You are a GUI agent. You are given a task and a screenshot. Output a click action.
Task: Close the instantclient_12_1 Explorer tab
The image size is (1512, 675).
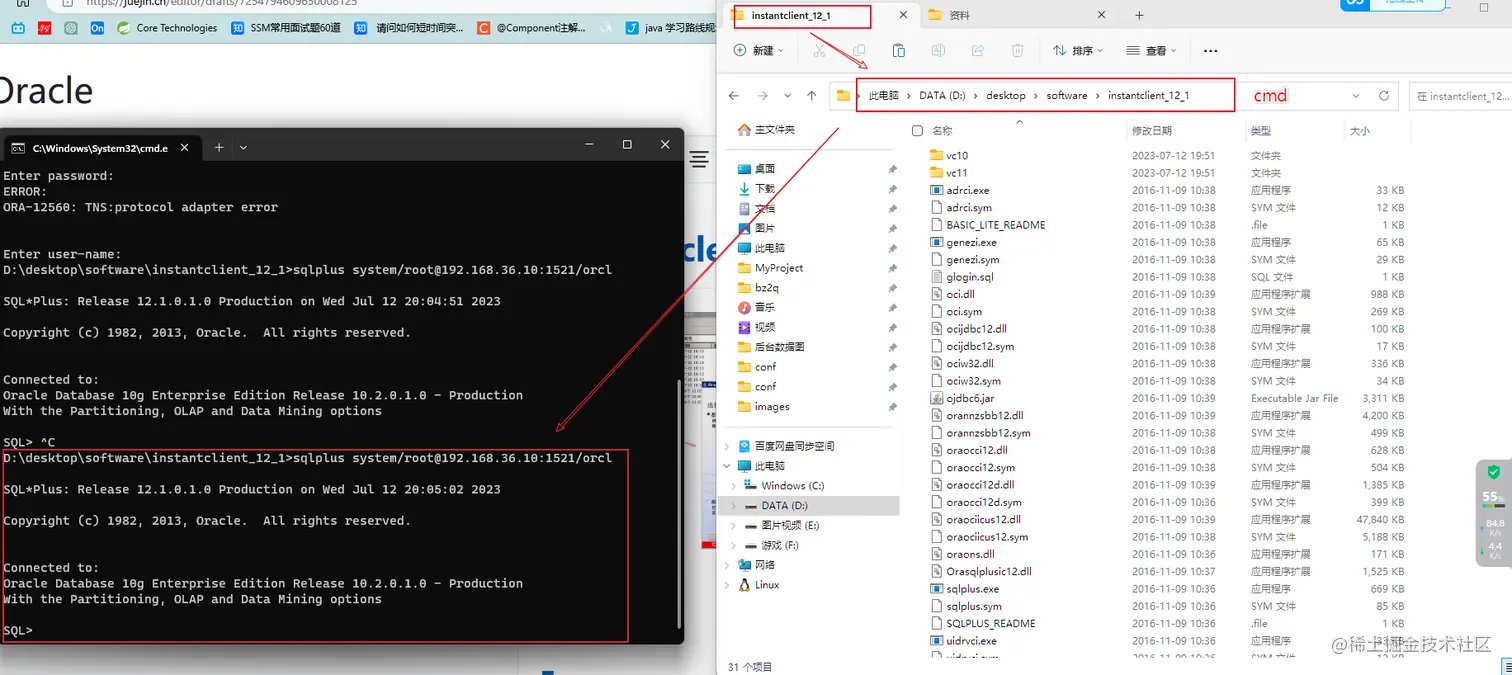pyautogui.click(x=903, y=15)
